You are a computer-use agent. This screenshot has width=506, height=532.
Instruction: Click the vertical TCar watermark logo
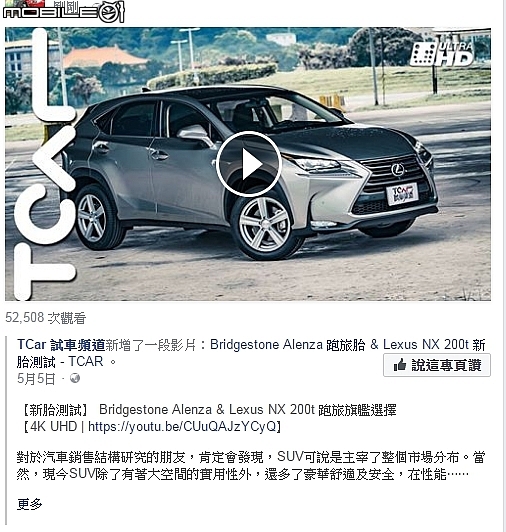[44, 164]
